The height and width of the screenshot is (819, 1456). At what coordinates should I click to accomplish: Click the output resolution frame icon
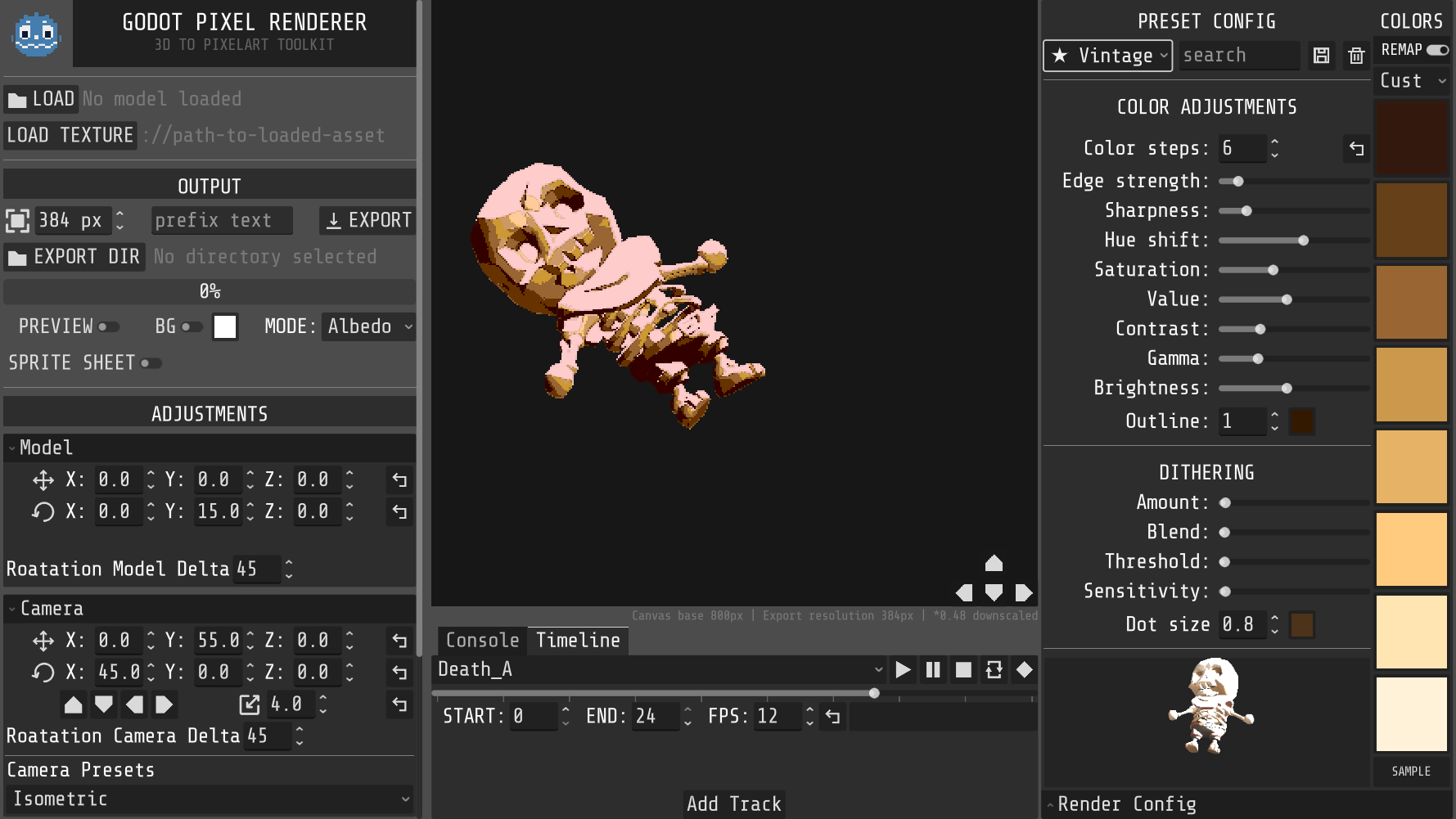tap(18, 221)
